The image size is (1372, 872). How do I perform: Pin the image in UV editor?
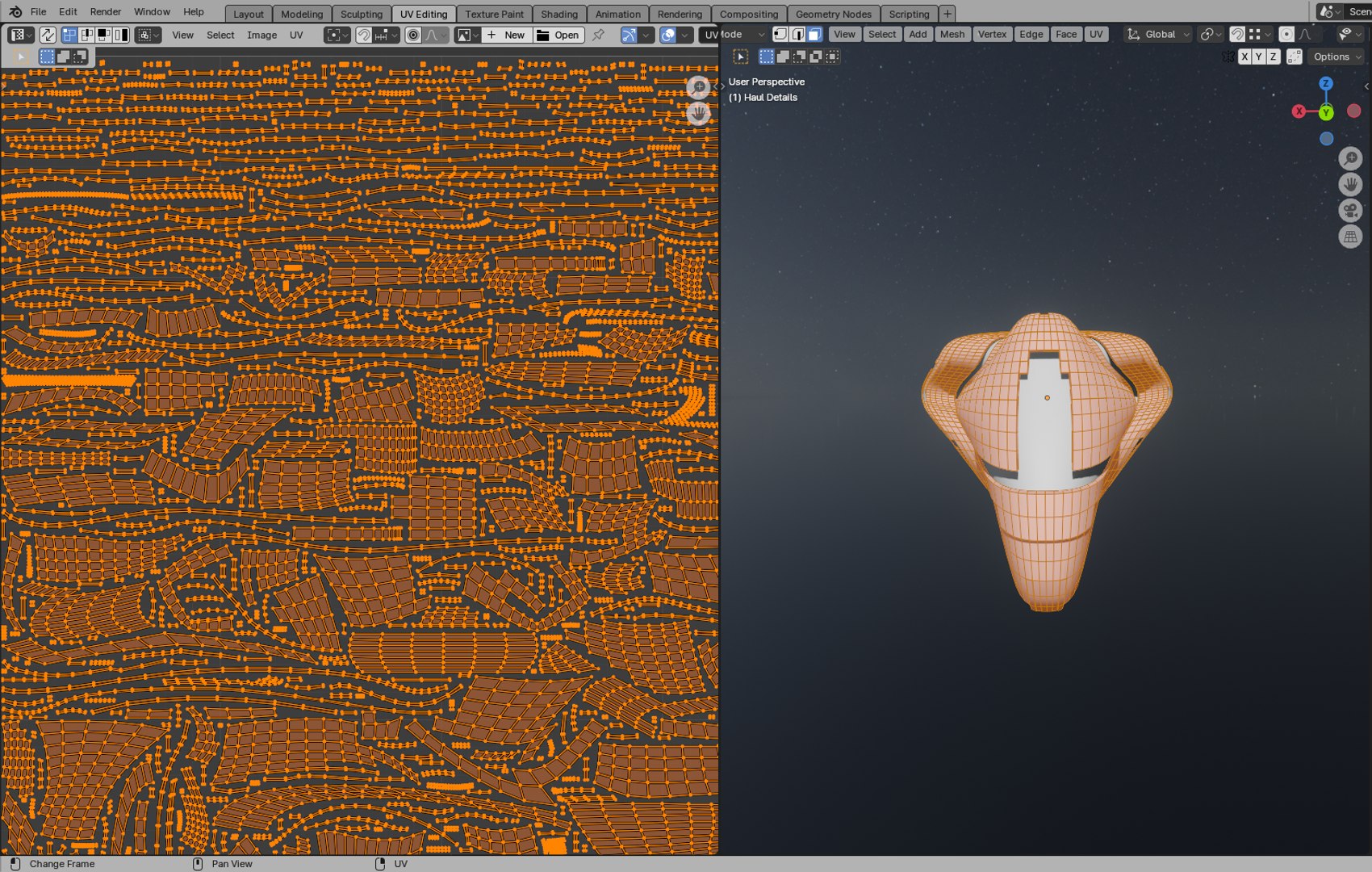click(598, 35)
